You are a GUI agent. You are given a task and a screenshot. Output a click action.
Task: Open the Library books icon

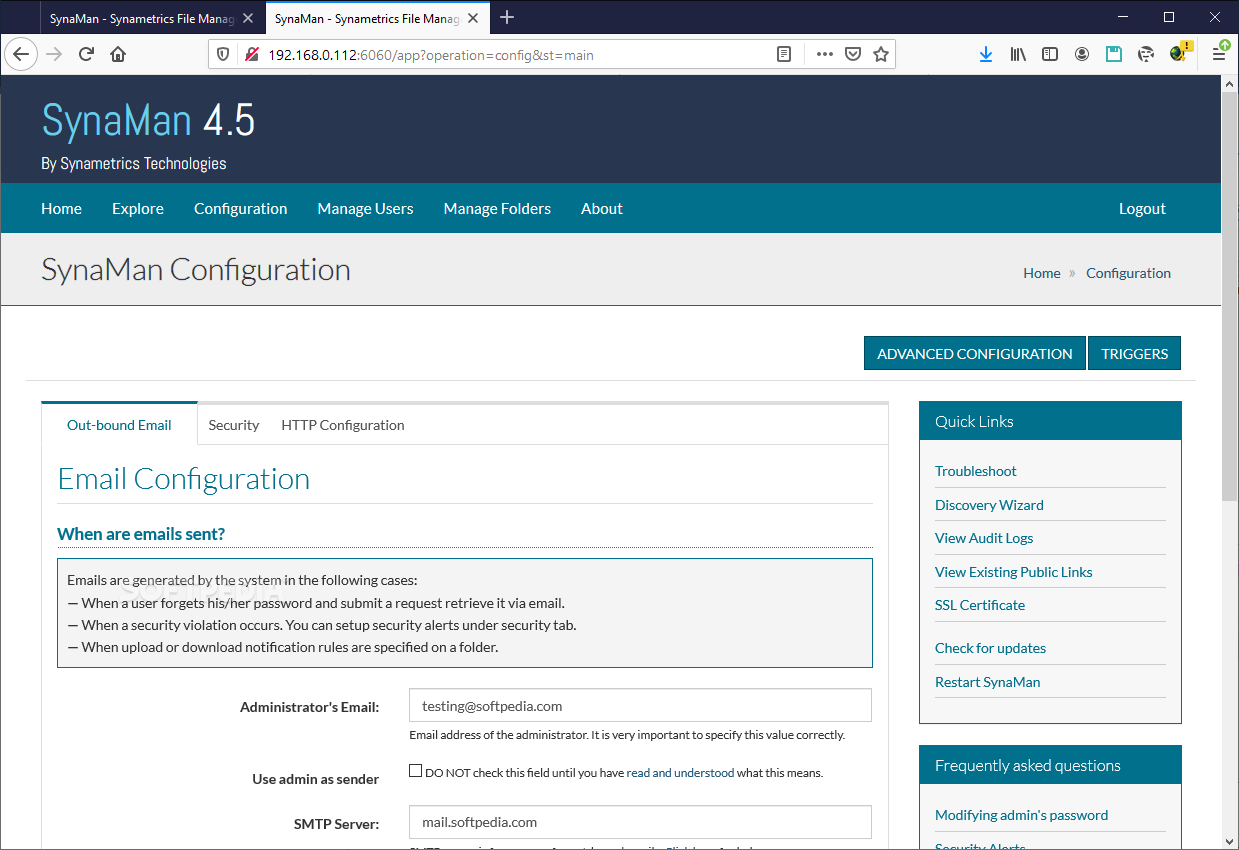(1018, 54)
